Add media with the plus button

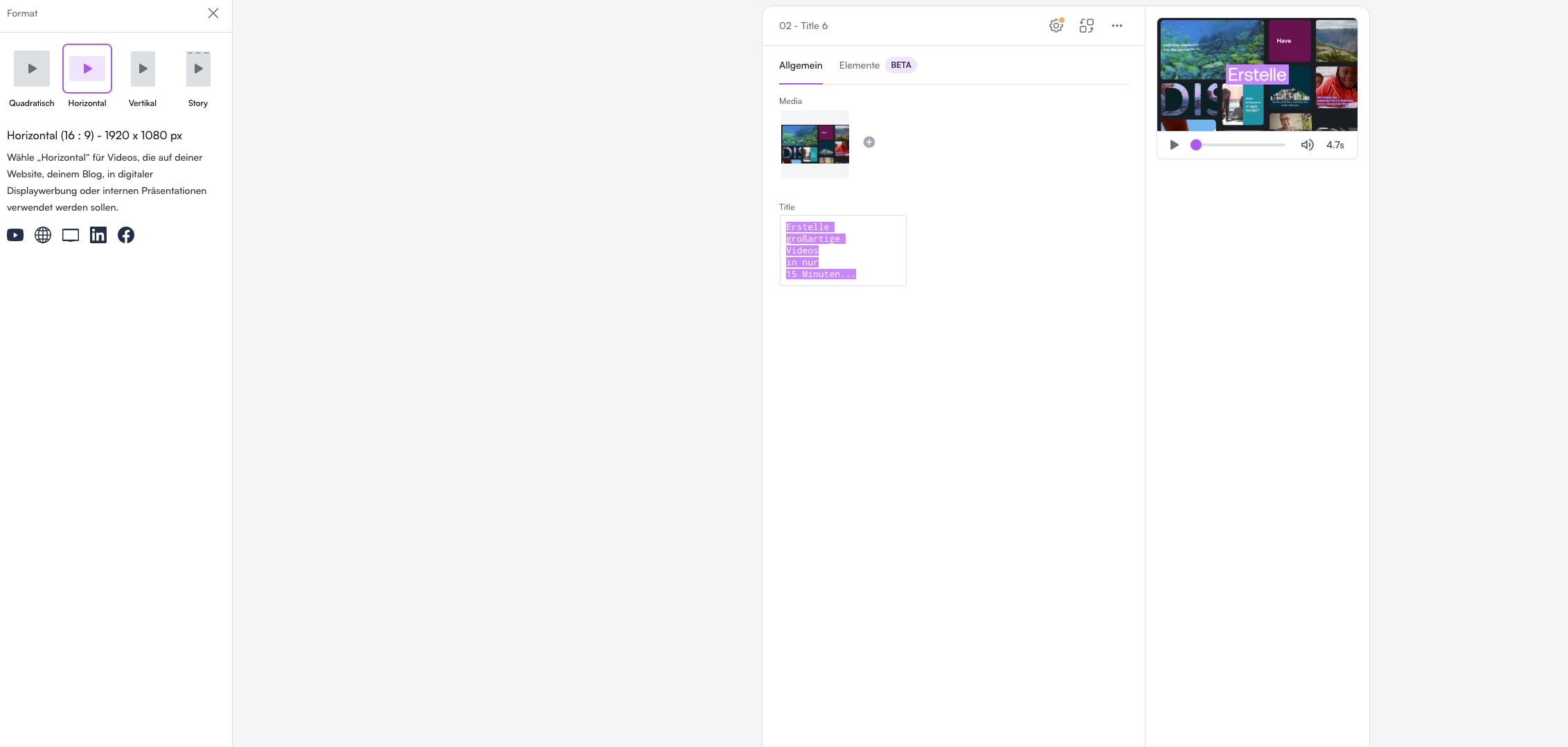tap(869, 141)
